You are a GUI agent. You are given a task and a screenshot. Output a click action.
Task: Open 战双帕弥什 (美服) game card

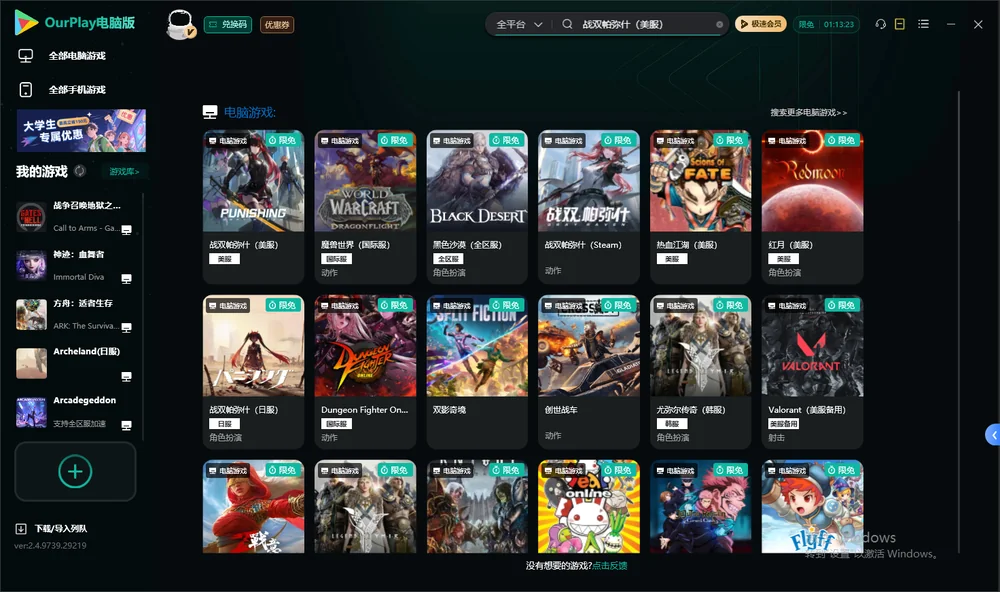[x=253, y=207]
